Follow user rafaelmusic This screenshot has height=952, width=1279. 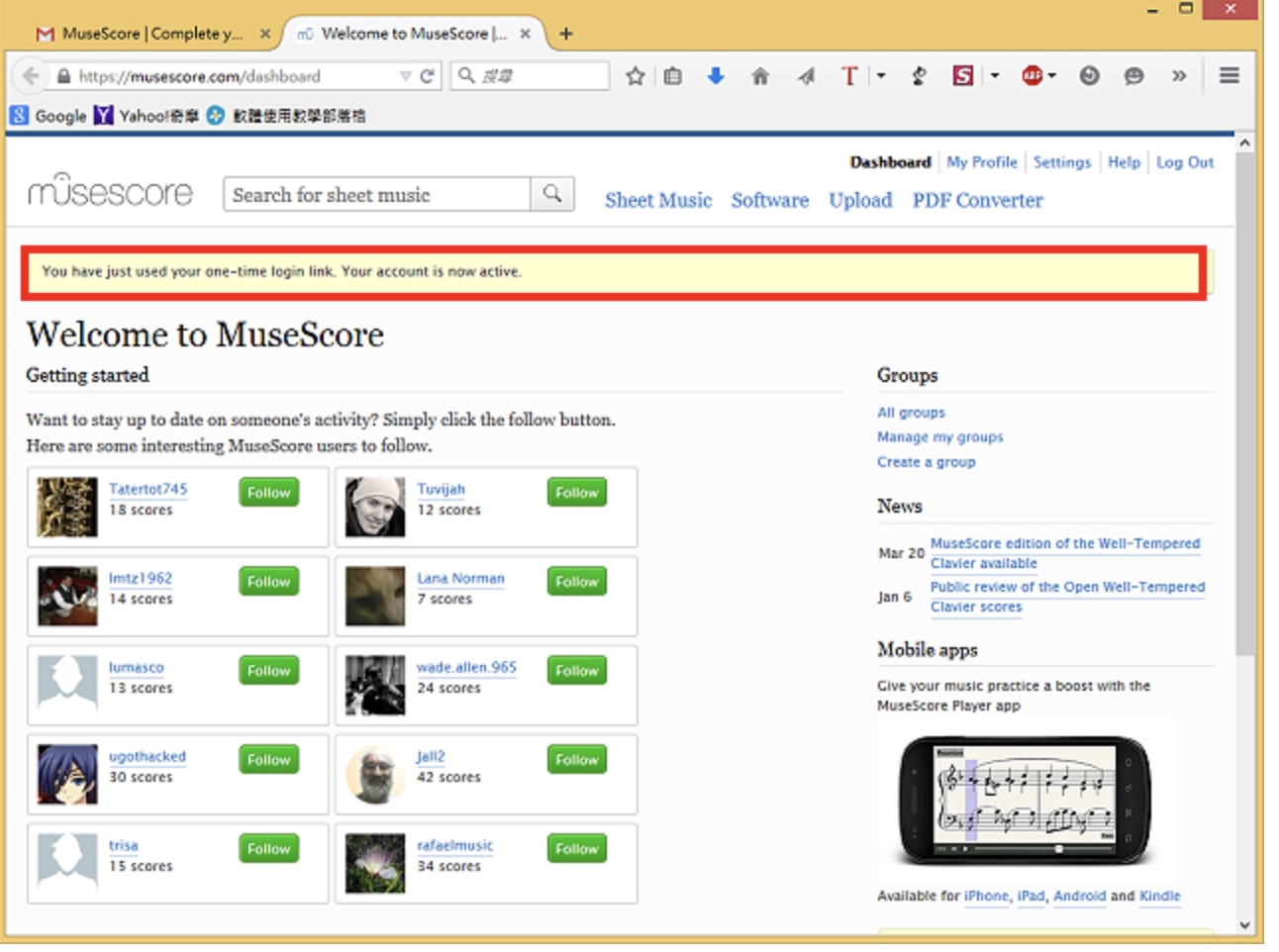pos(577,848)
